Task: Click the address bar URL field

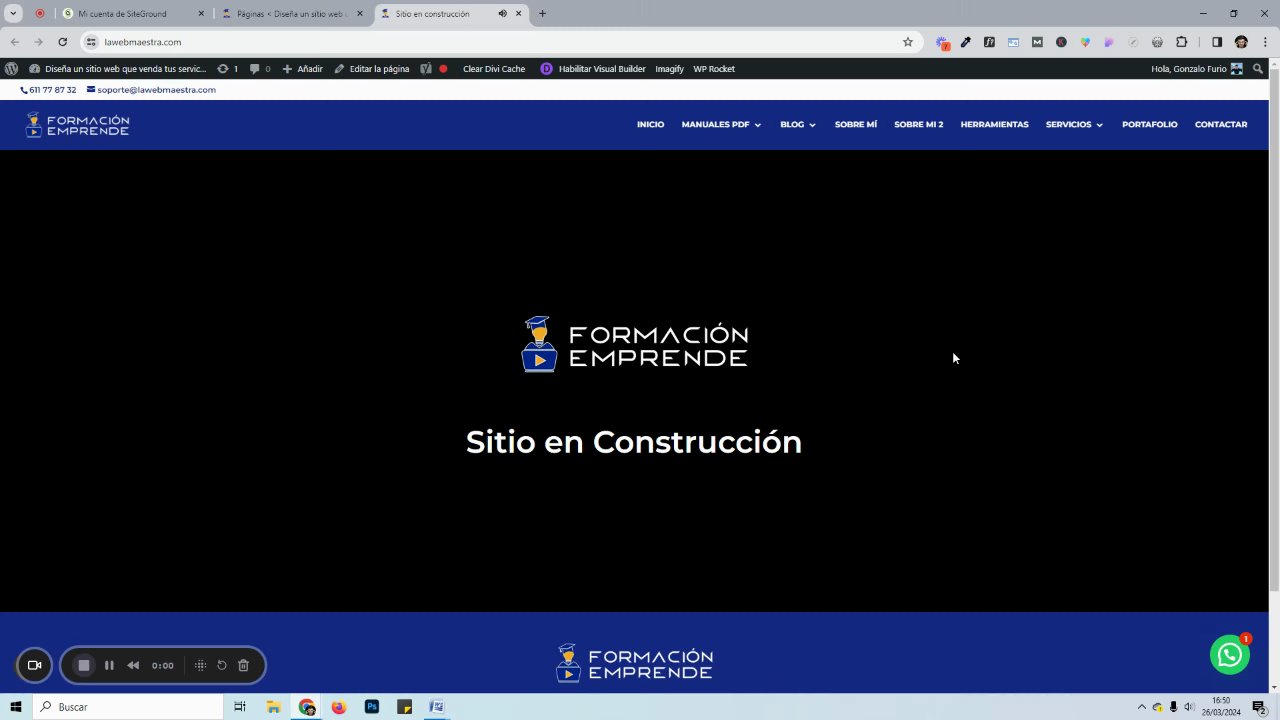Action: [500, 42]
